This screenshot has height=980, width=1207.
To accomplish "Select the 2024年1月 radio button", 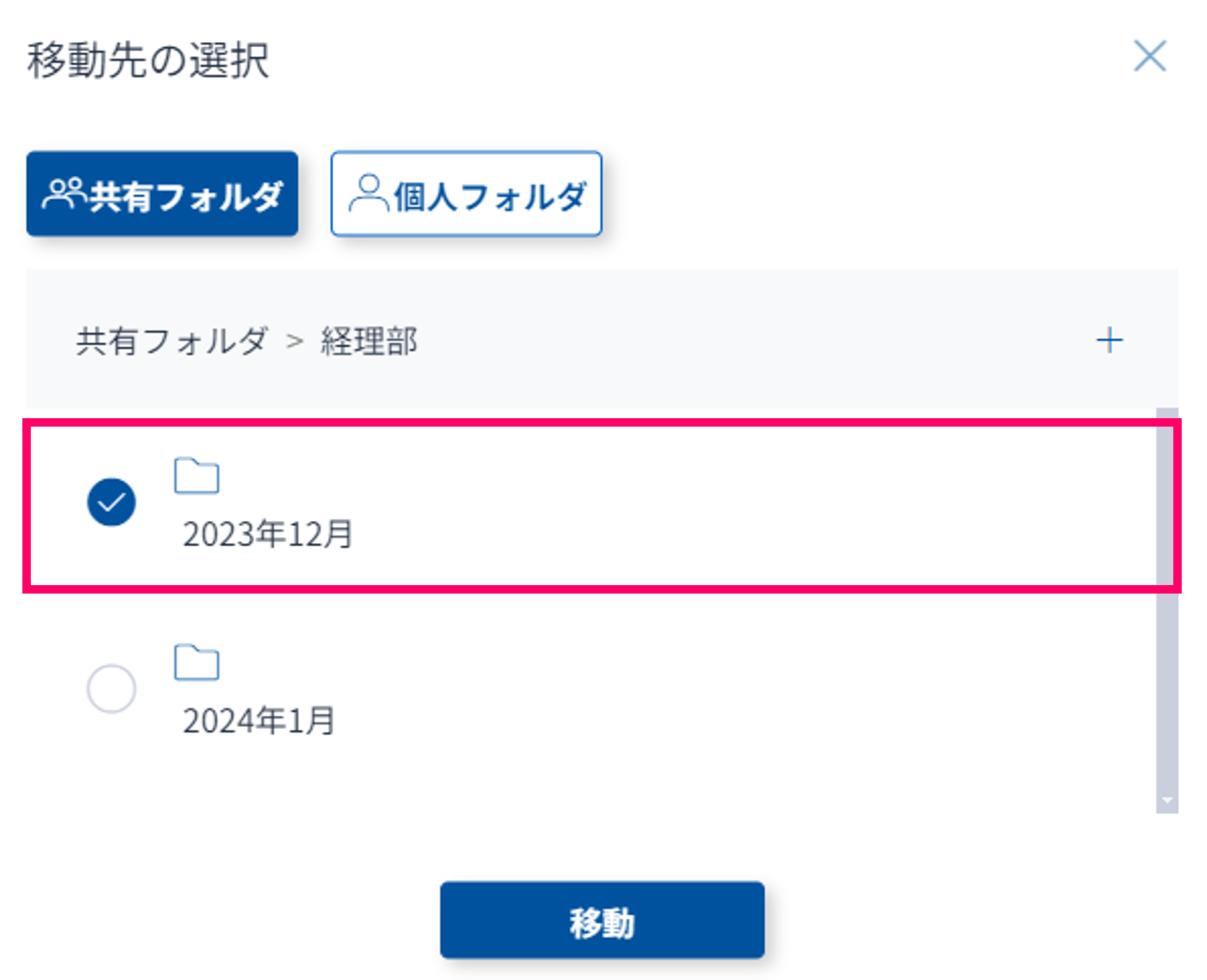I will [111, 689].
